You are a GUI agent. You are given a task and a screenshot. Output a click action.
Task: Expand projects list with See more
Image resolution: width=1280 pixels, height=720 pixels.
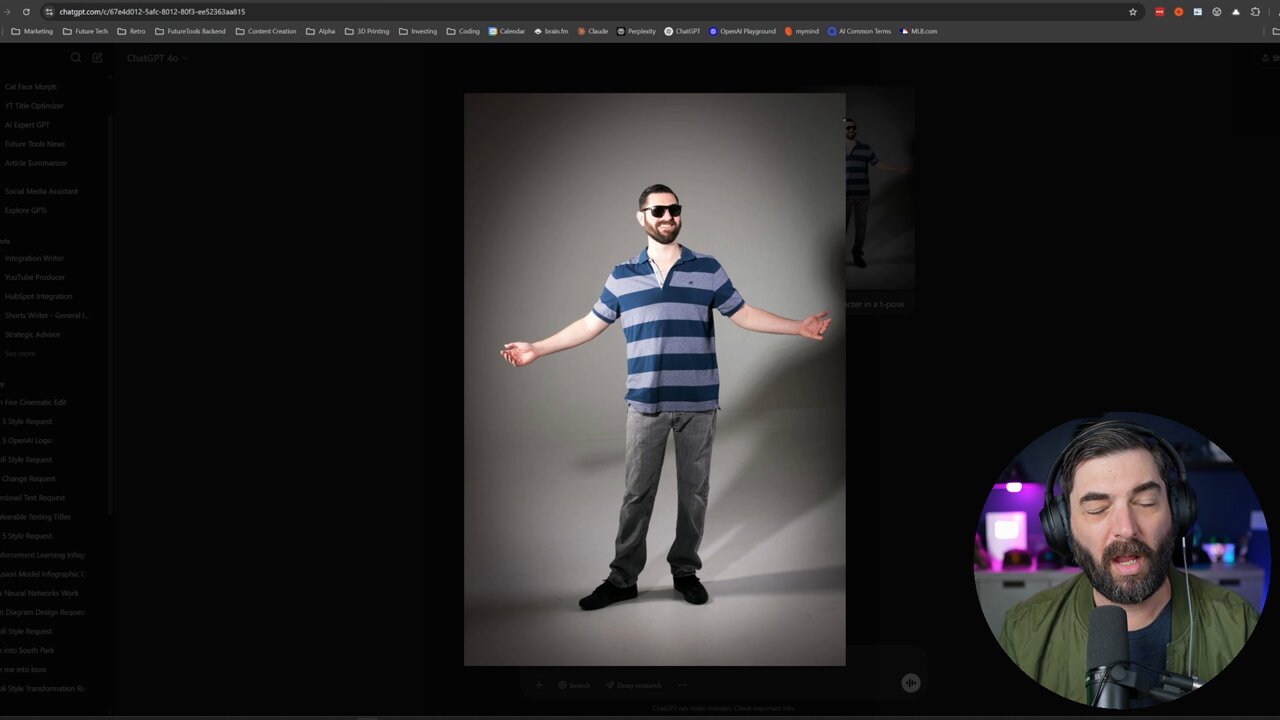pos(20,353)
